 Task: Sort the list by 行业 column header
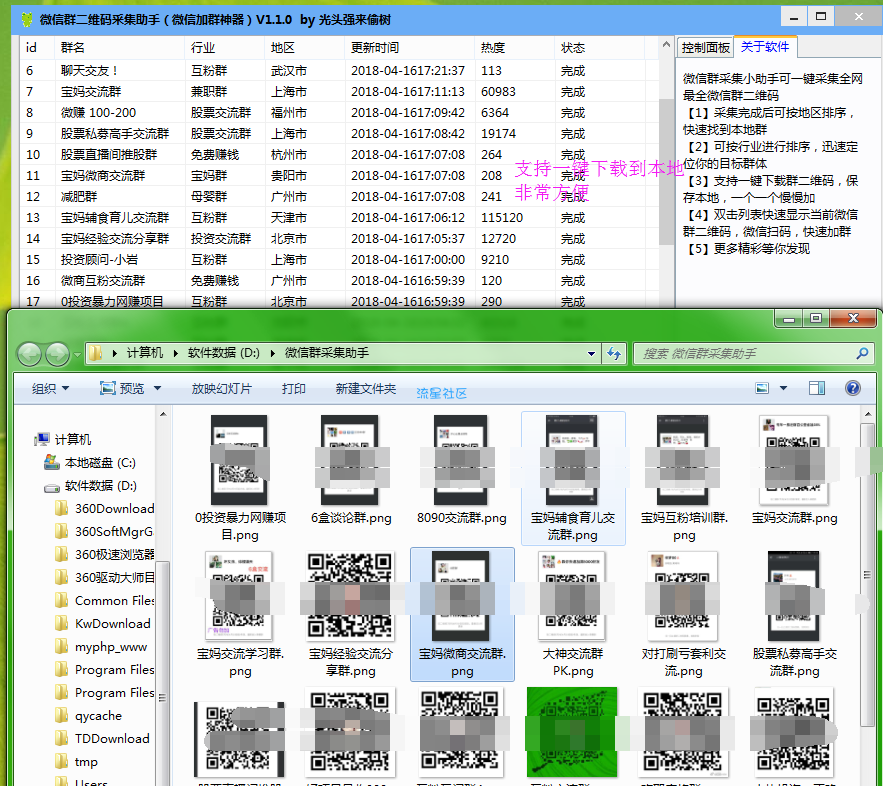point(224,48)
